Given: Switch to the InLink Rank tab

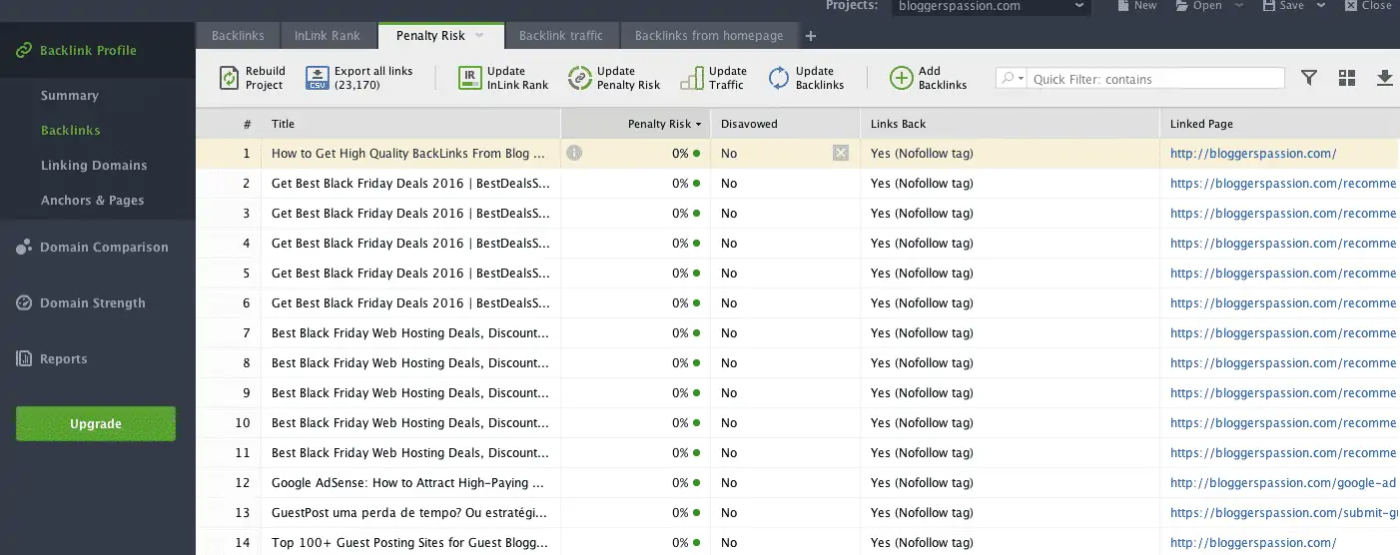Looking at the screenshot, I should [327, 36].
